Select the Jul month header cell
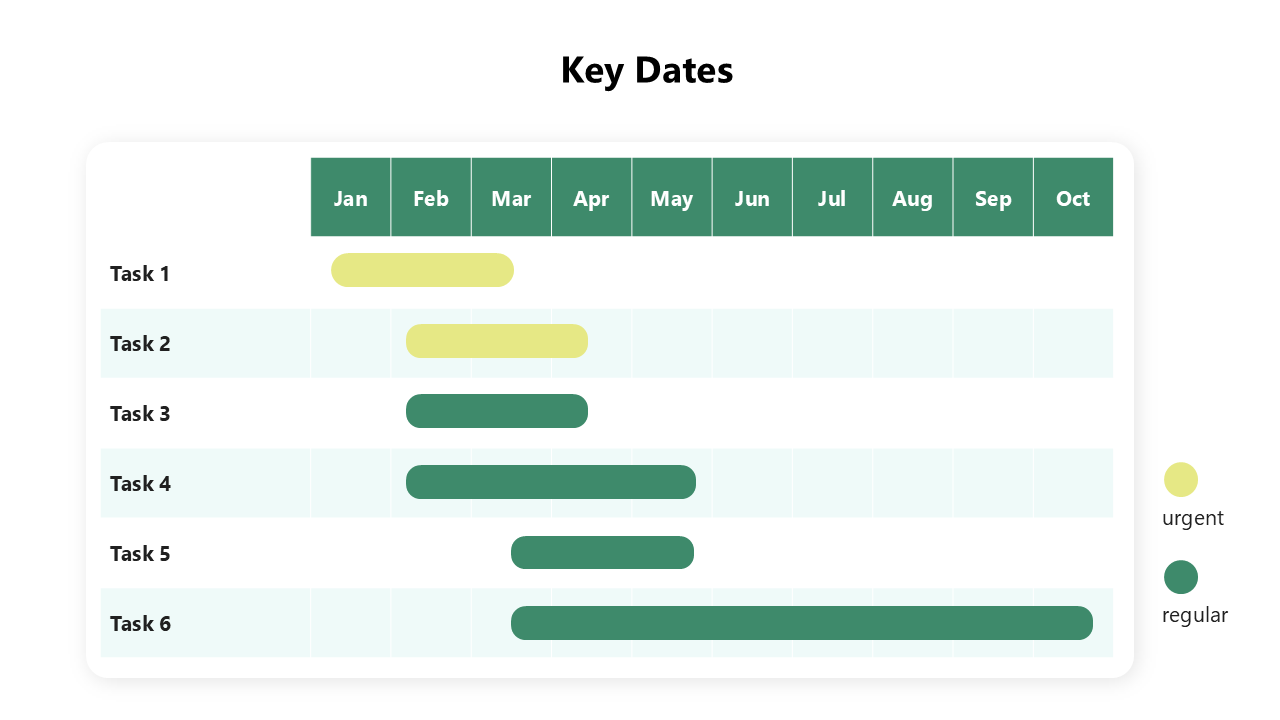This screenshot has width=1280, height=720. [832, 198]
